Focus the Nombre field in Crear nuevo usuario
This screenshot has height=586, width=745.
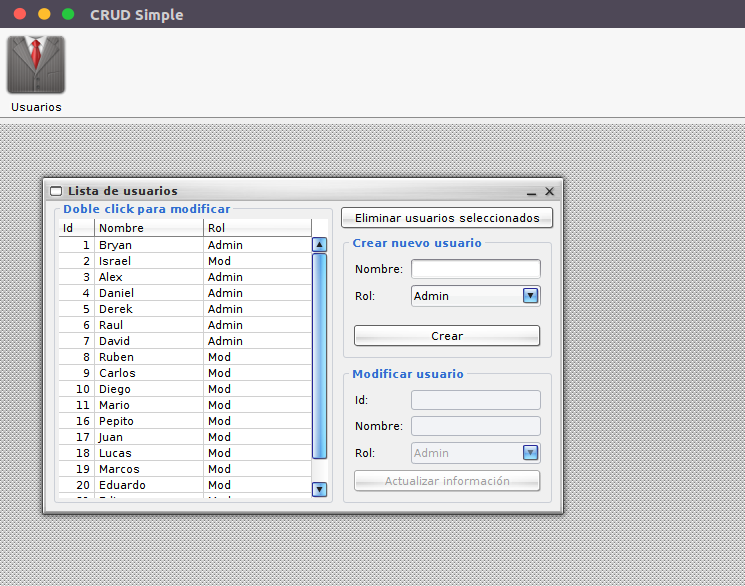point(476,269)
